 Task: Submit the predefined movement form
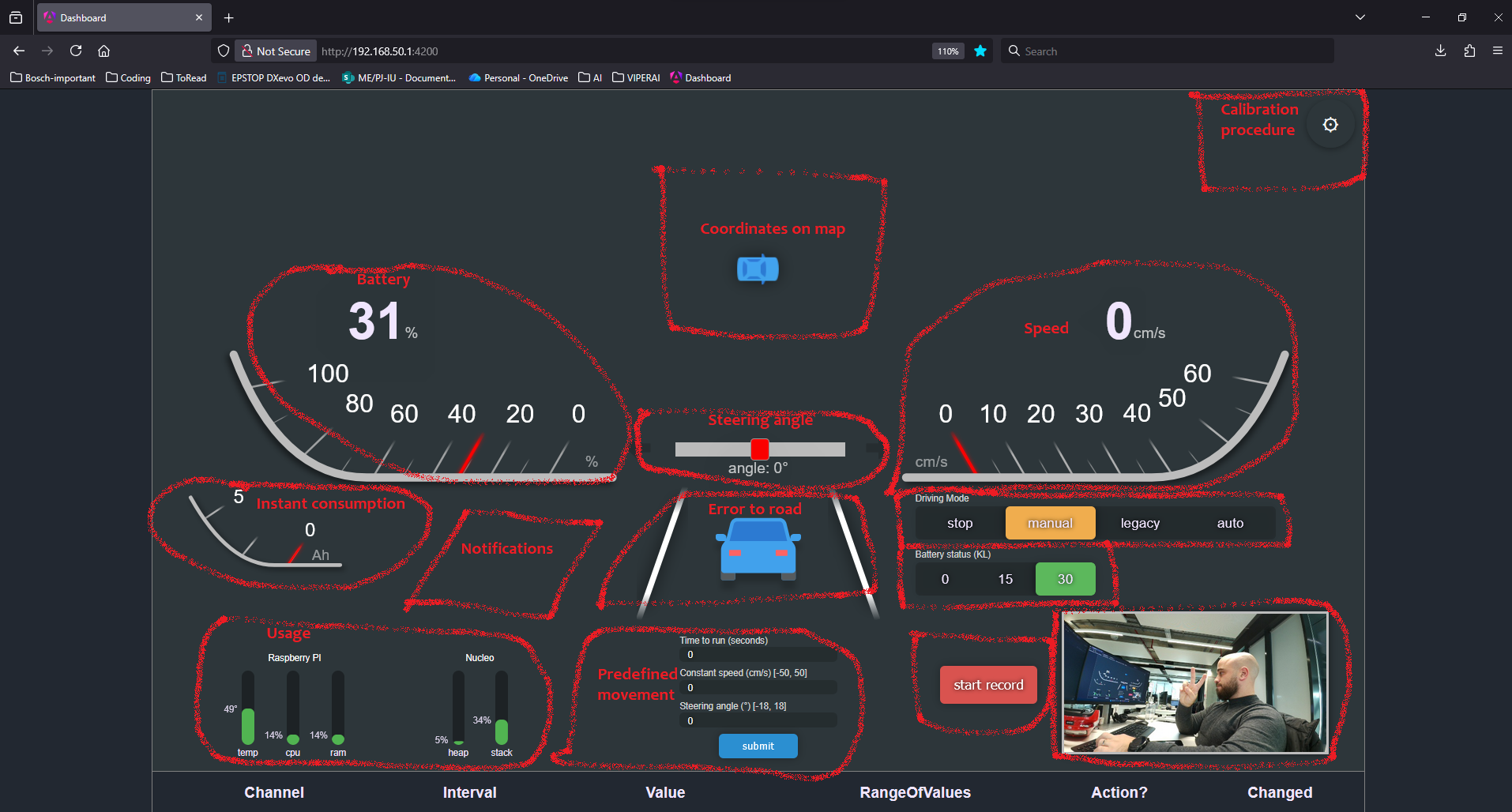[x=758, y=746]
